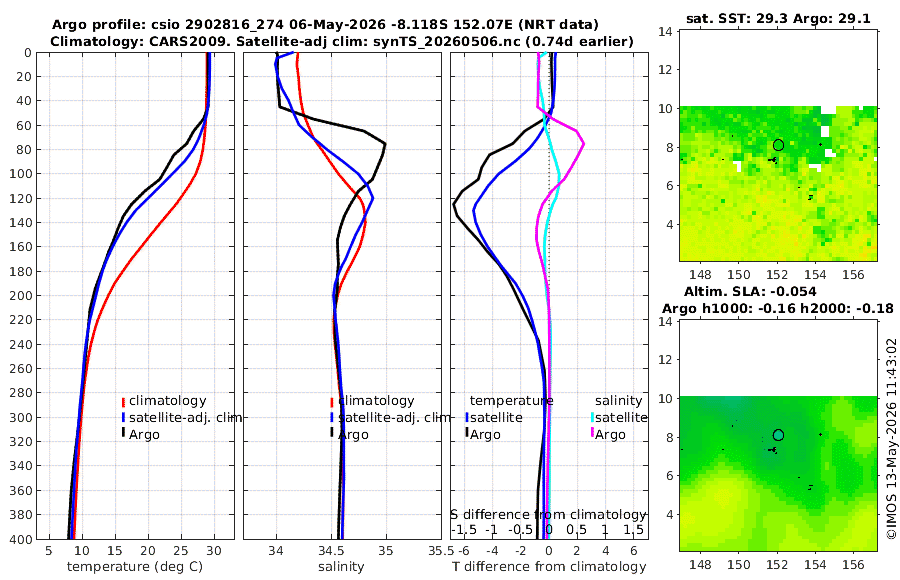
Task: Click the 200 depth tick label
Action: [x=20, y=295]
